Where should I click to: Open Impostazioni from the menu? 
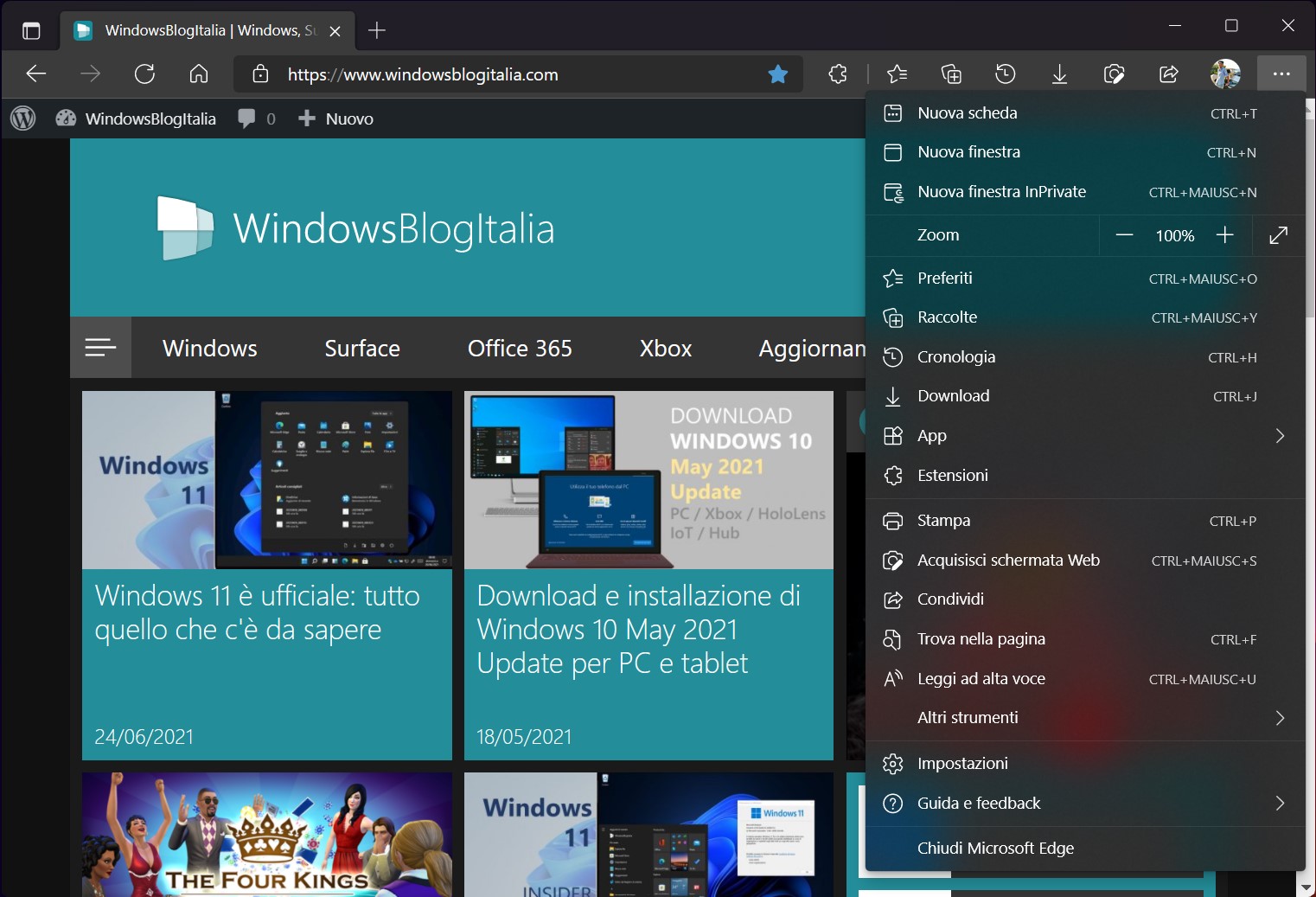[x=1085, y=764]
